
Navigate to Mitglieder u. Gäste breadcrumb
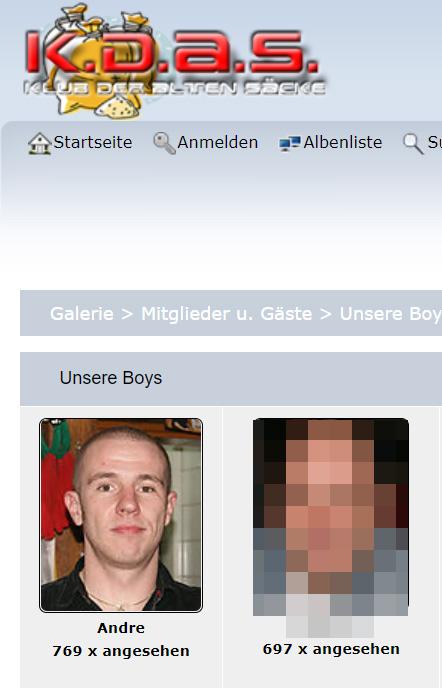click(226, 314)
